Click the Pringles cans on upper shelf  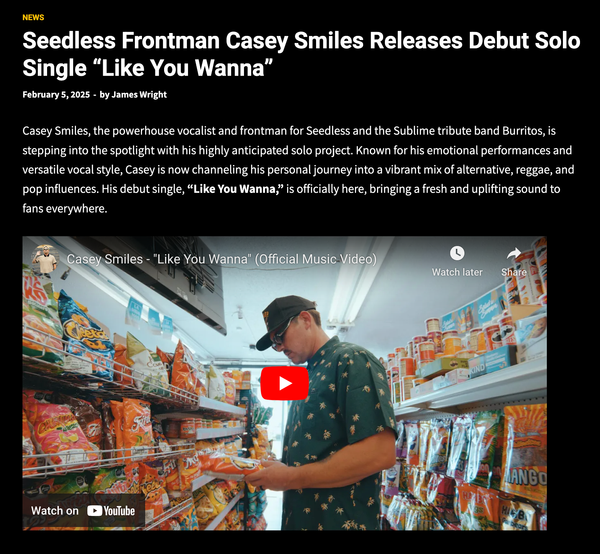click(x=527, y=268)
